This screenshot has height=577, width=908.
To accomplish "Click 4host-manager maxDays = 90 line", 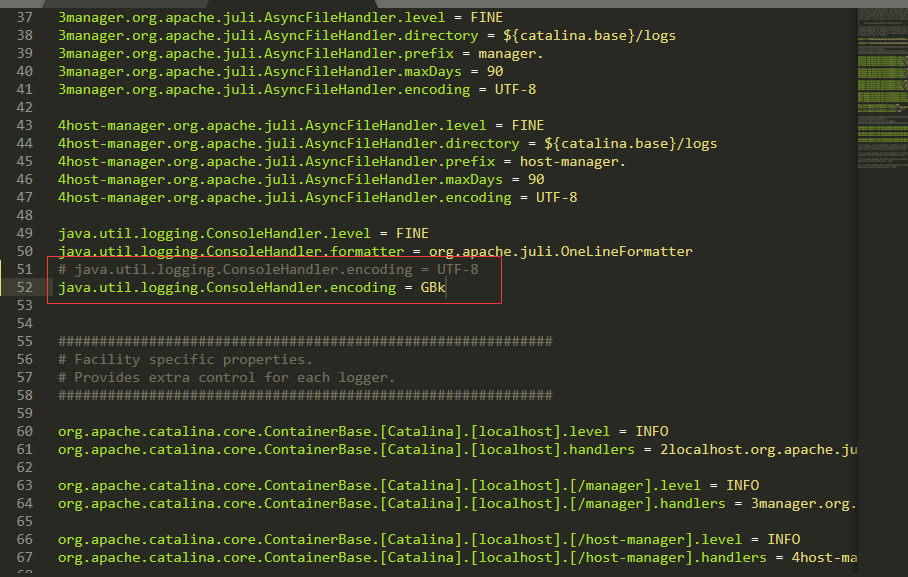I will pyautogui.click(x=301, y=179).
